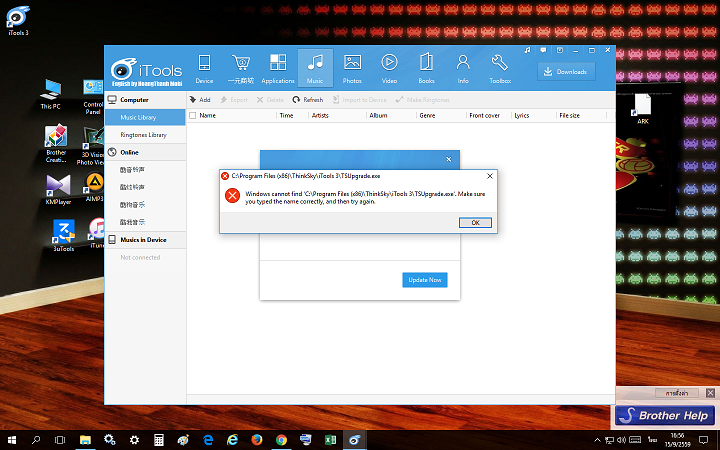Click the Downloads button
The width and height of the screenshot is (720, 450).
[566, 72]
